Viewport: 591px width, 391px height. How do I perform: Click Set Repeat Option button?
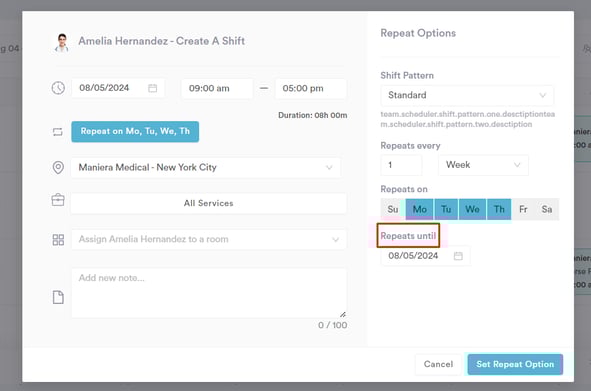[x=515, y=364]
